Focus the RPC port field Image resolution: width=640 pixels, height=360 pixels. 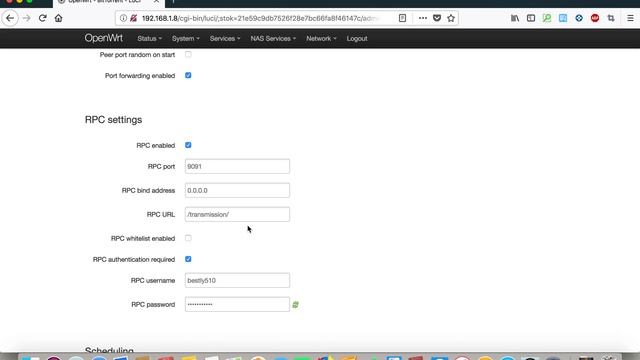click(x=237, y=167)
